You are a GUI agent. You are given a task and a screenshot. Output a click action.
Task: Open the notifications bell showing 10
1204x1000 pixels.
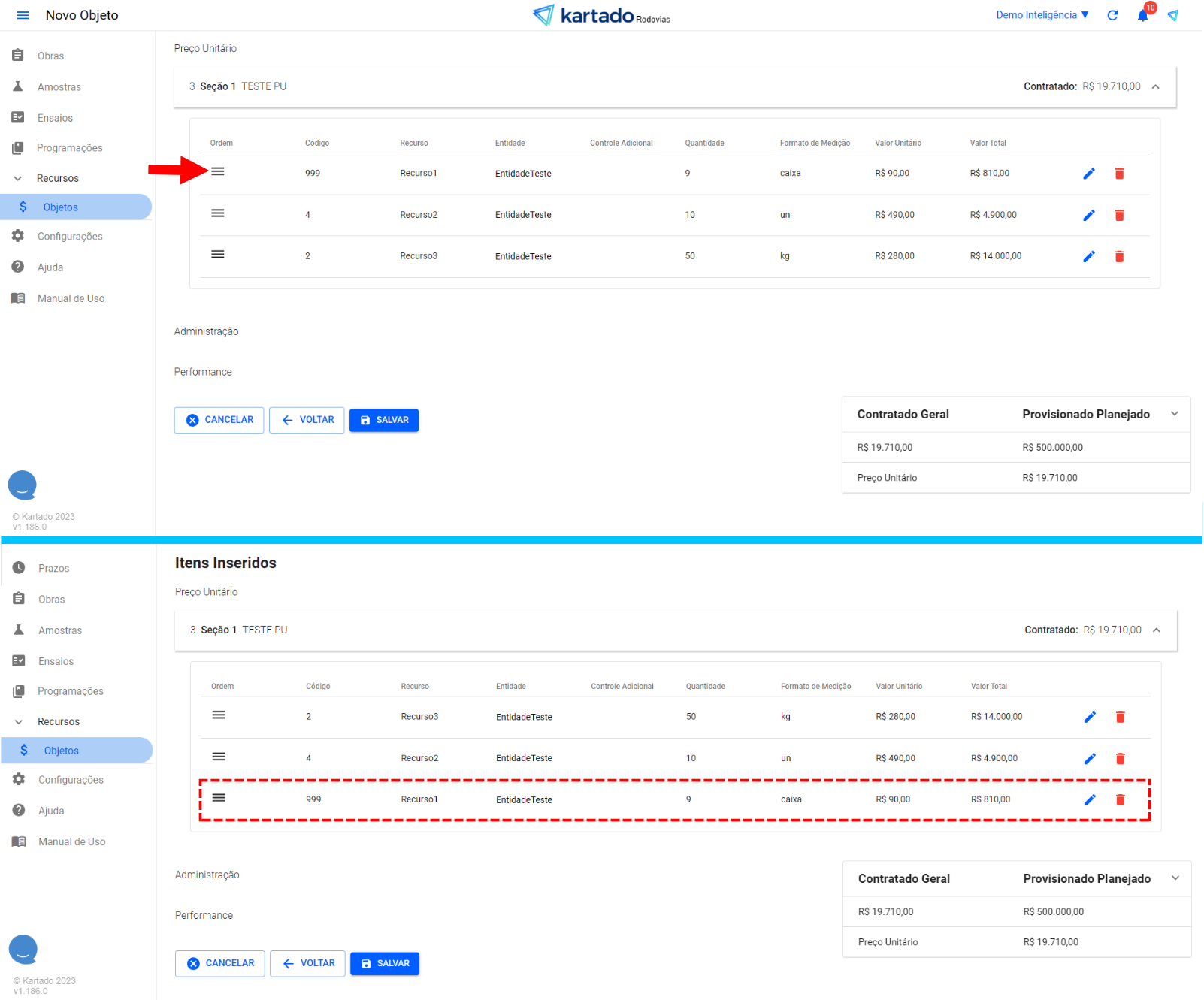coord(1142,15)
